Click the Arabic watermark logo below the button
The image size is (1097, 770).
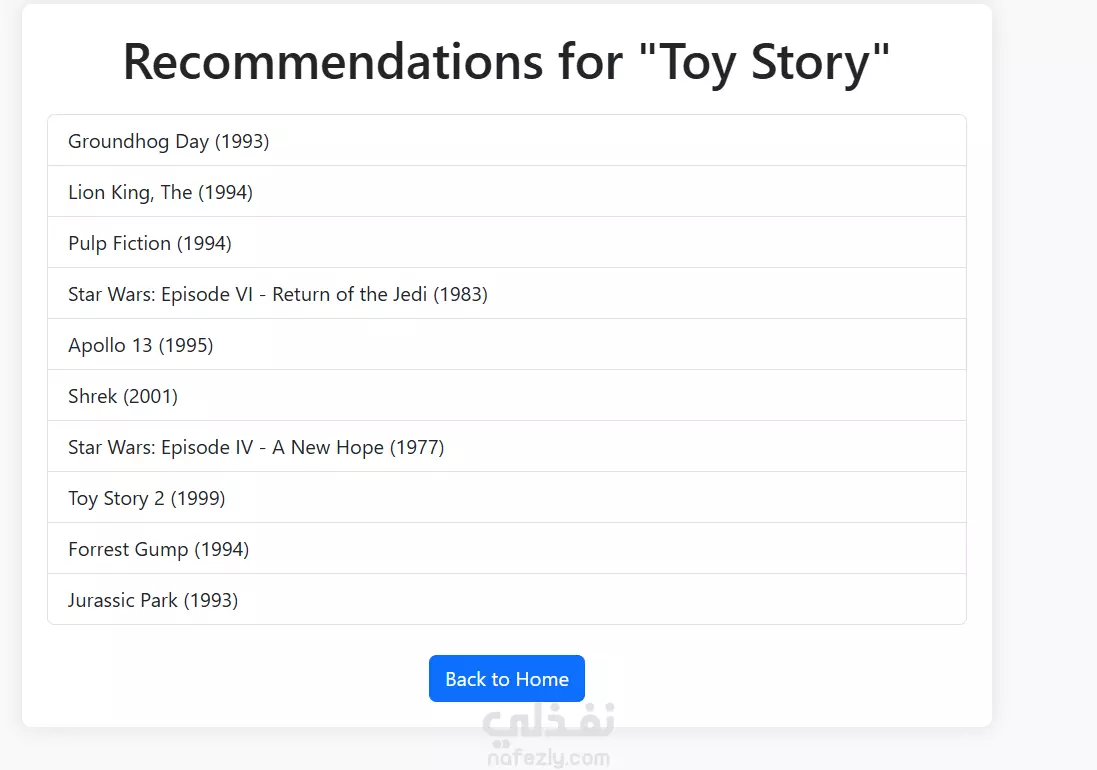click(548, 724)
